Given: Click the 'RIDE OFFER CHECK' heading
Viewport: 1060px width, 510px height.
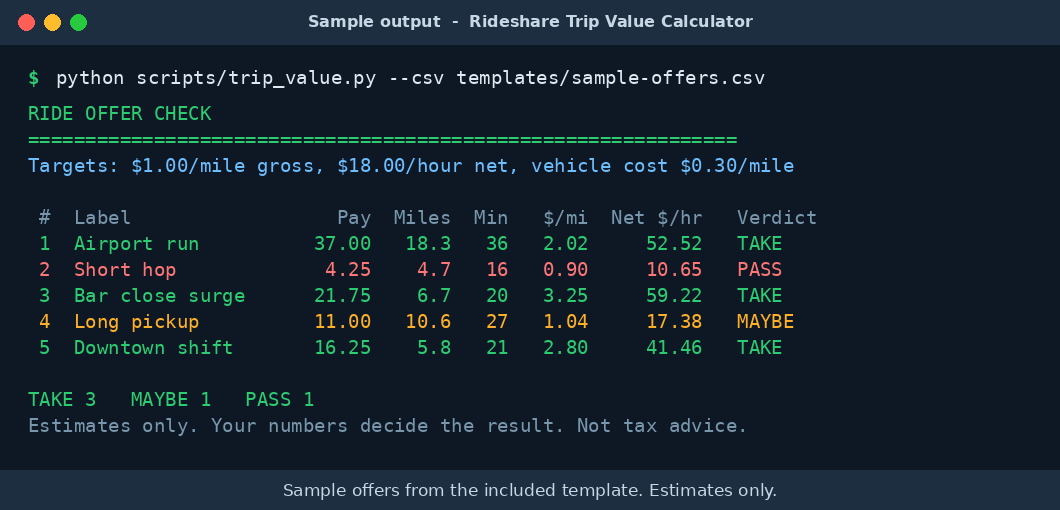Looking at the screenshot, I should click(x=120, y=114).
